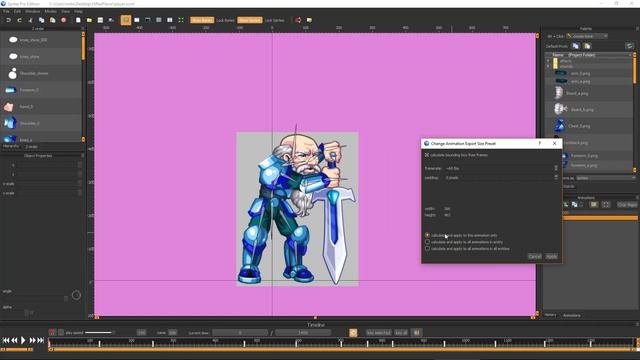
Task: Click Apply in export size dialog
Action: (551, 256)
